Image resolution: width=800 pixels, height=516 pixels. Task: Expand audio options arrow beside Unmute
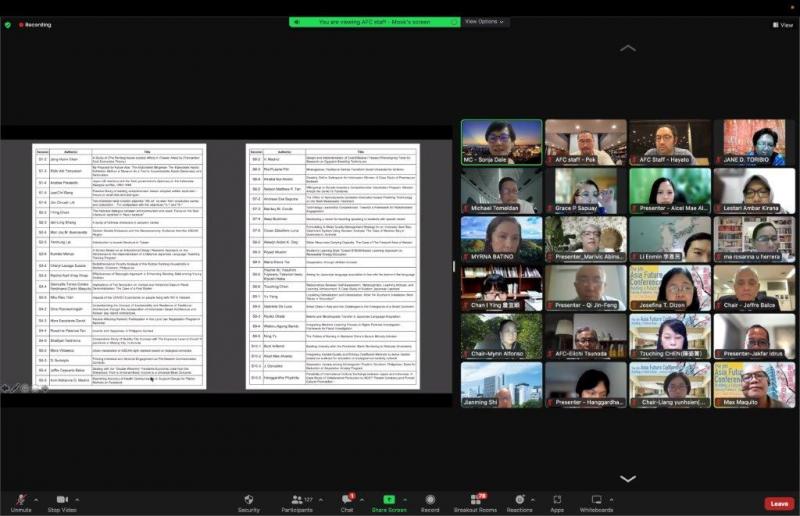tap(37, 498)
